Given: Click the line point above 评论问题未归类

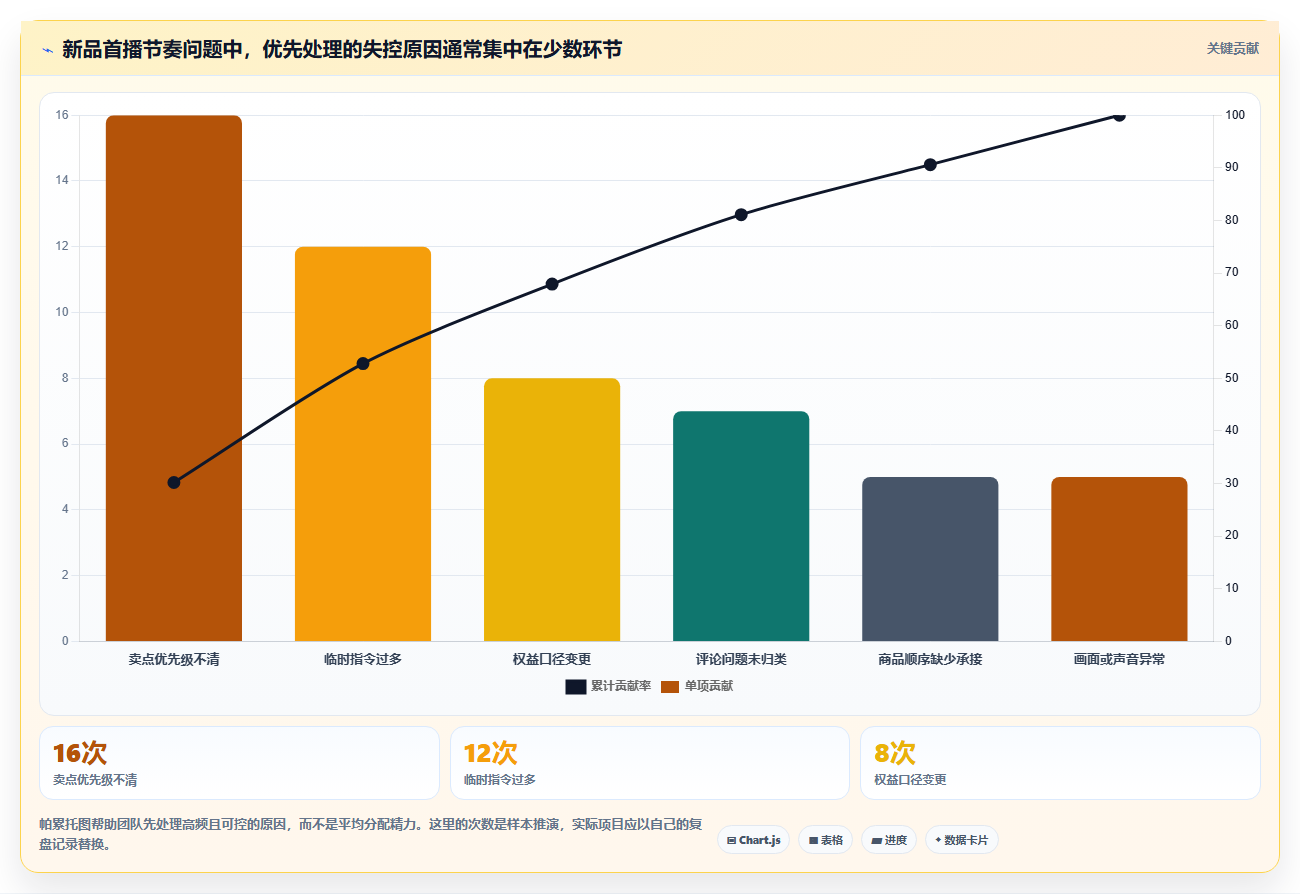Looking at the screenshot, I should click(x=741, y=215).
